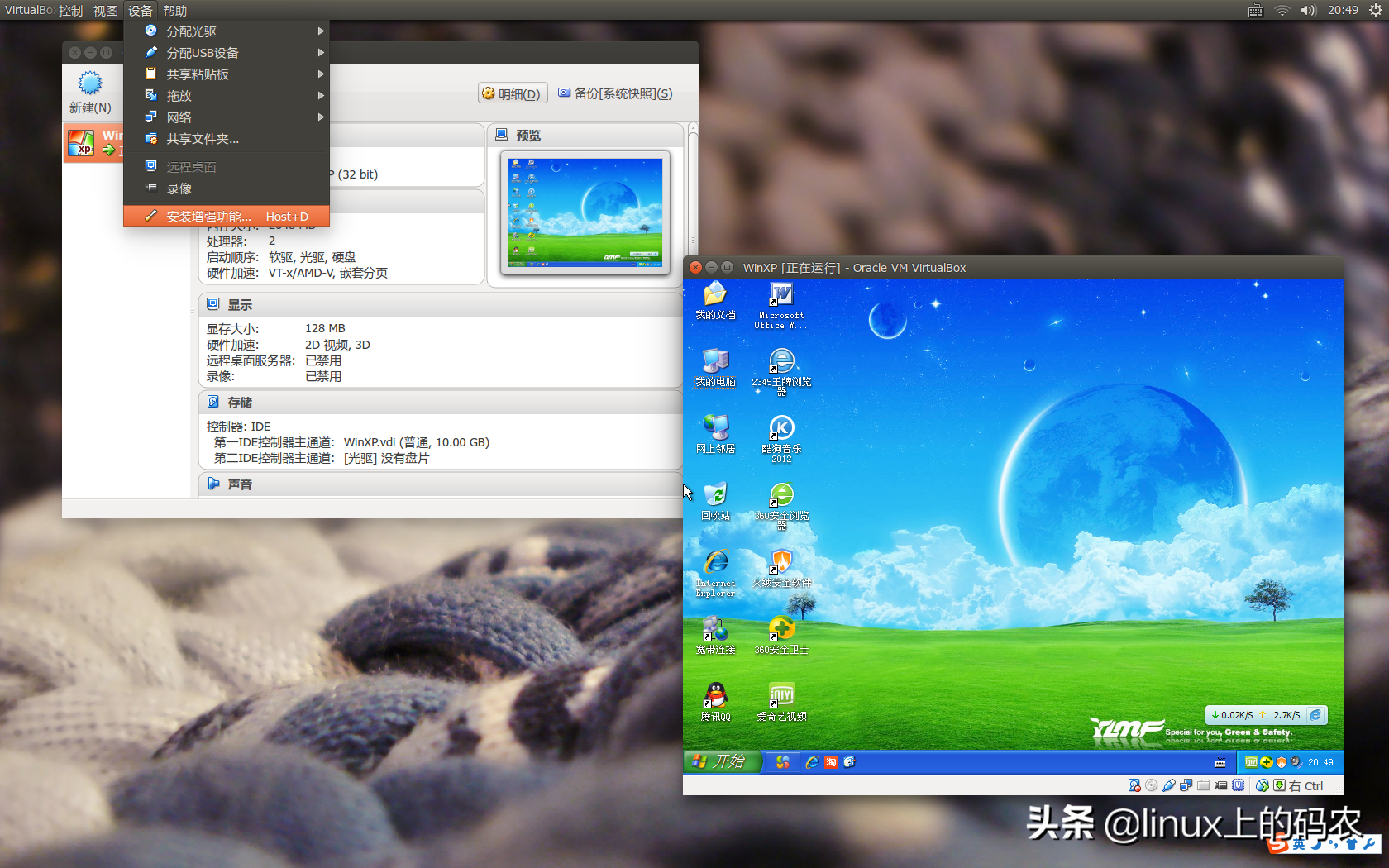Open 我的文档 icon on XP desktop
Viewport: 1389px width, 868px height.
coord(715,301)
